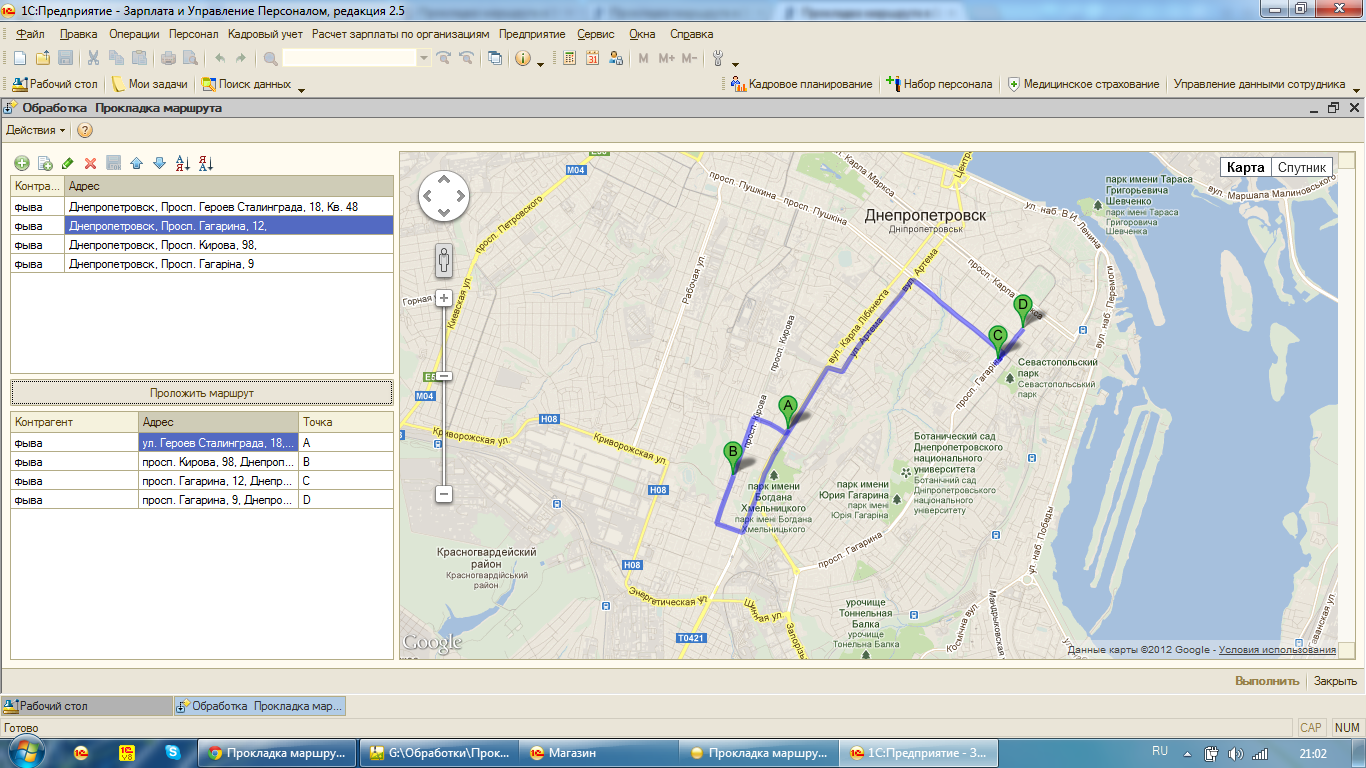Viewport: 1366px width, 768px height.
Task: Click the Выполнить button
Action: [1267, 681]
